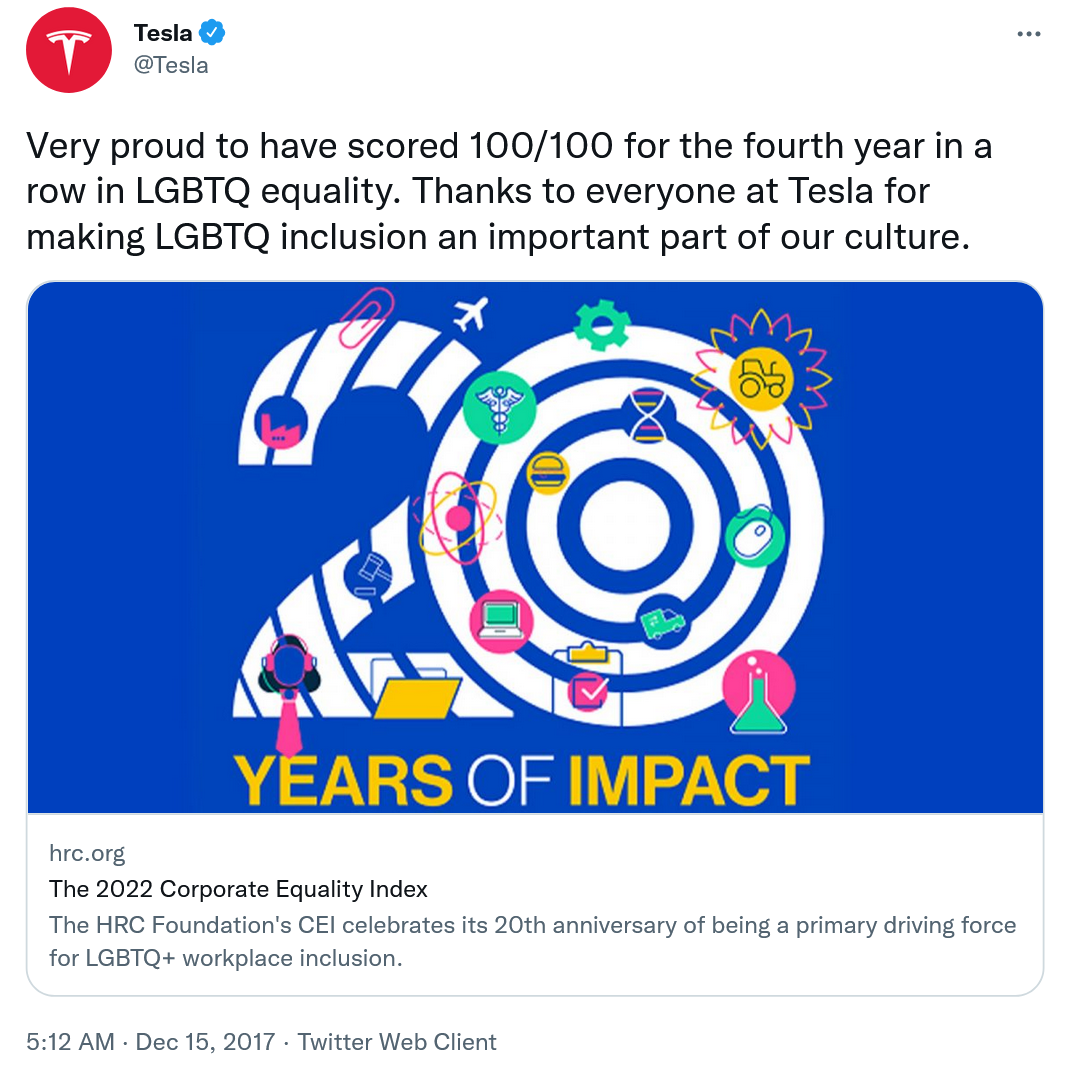The width and height of the screenshot is (1067, 1076).
Task: Click the blue verified badge icon
Action: pos(212,33)
